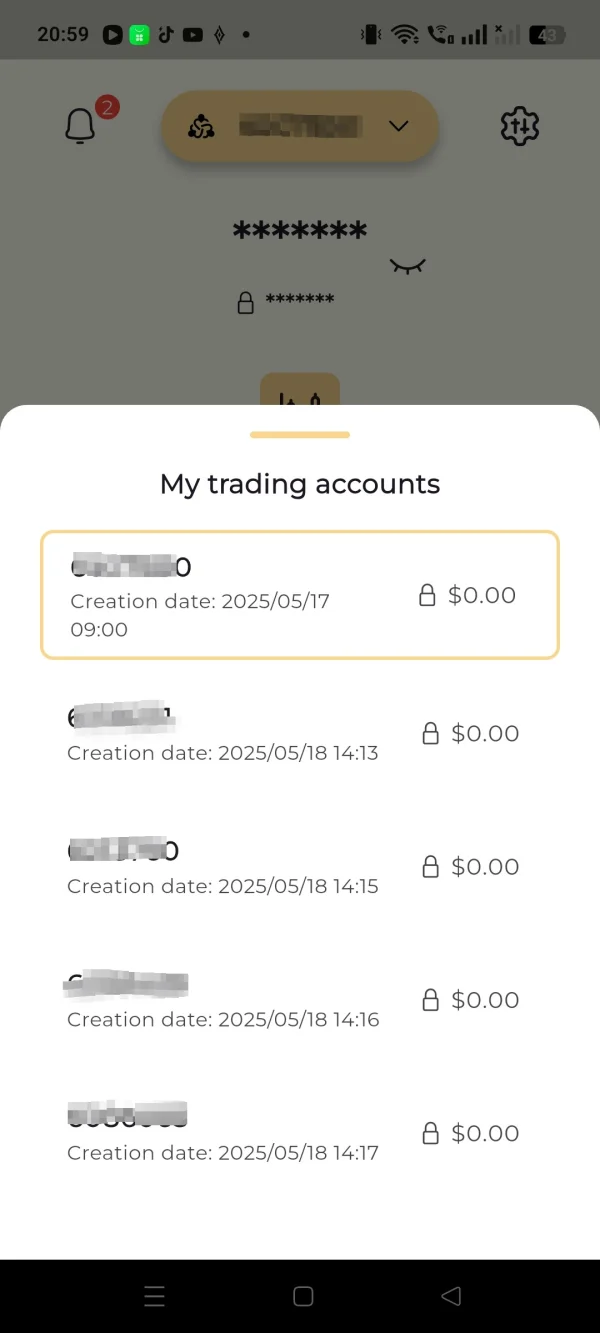
Task: Open the notifications bell
Action: (x=80, y=127)
